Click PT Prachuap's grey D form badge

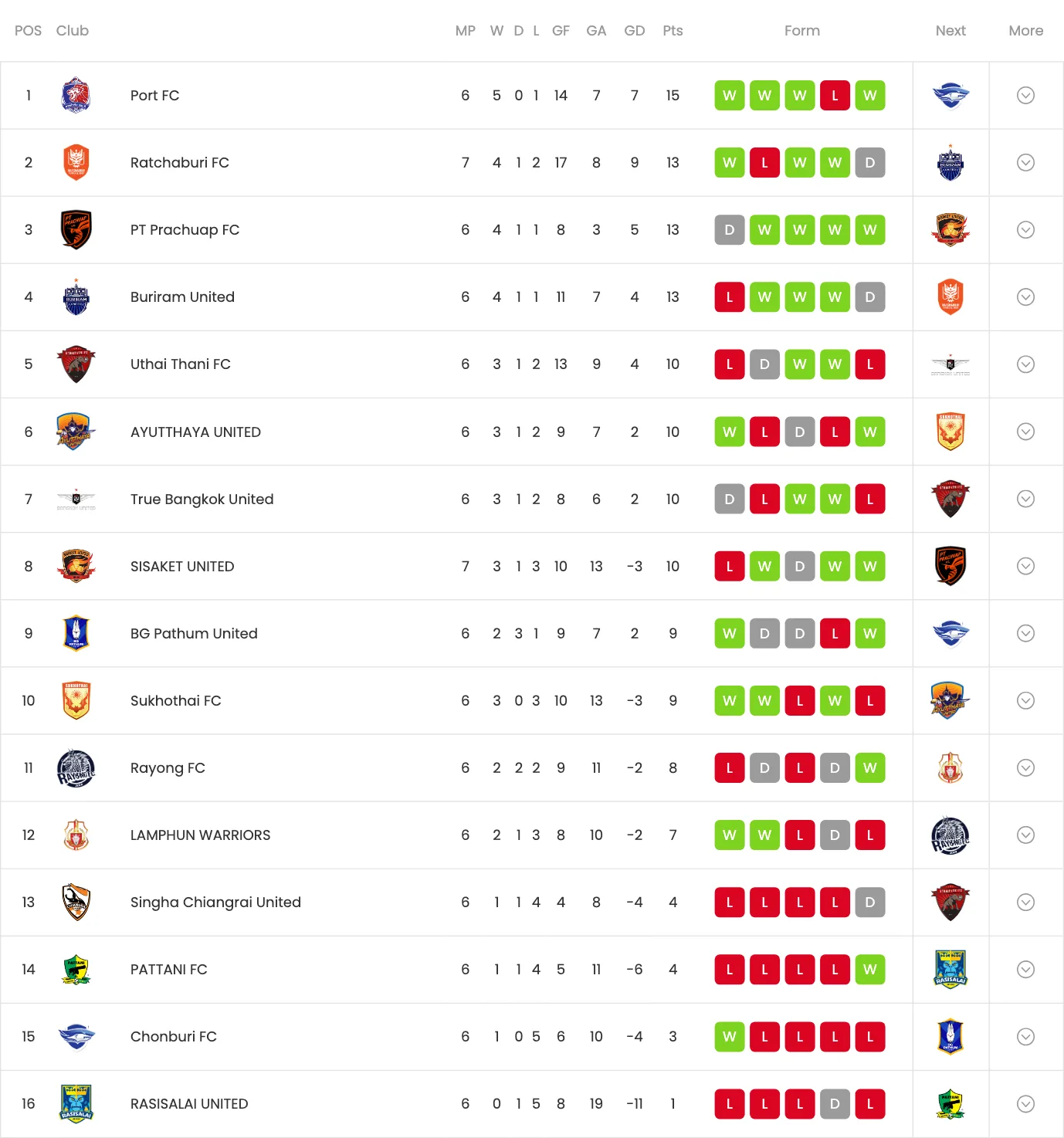pyautogui.click(x=730, y=229)
